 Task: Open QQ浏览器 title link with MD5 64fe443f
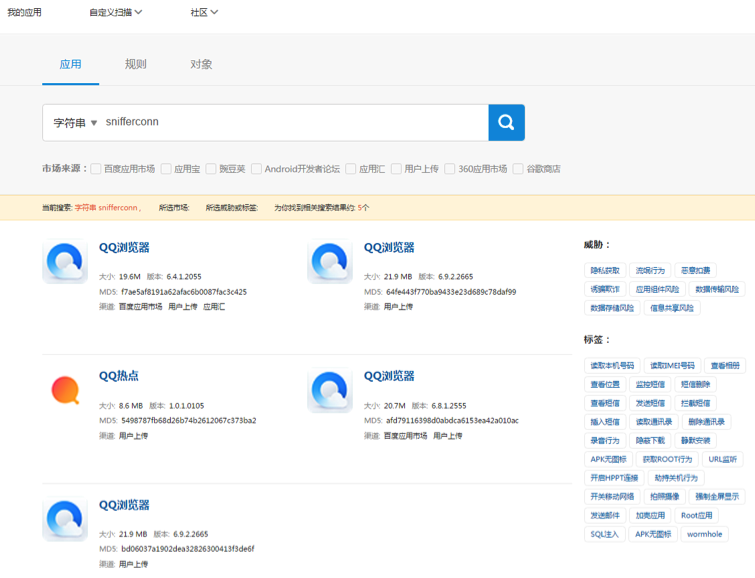(389, 248)
